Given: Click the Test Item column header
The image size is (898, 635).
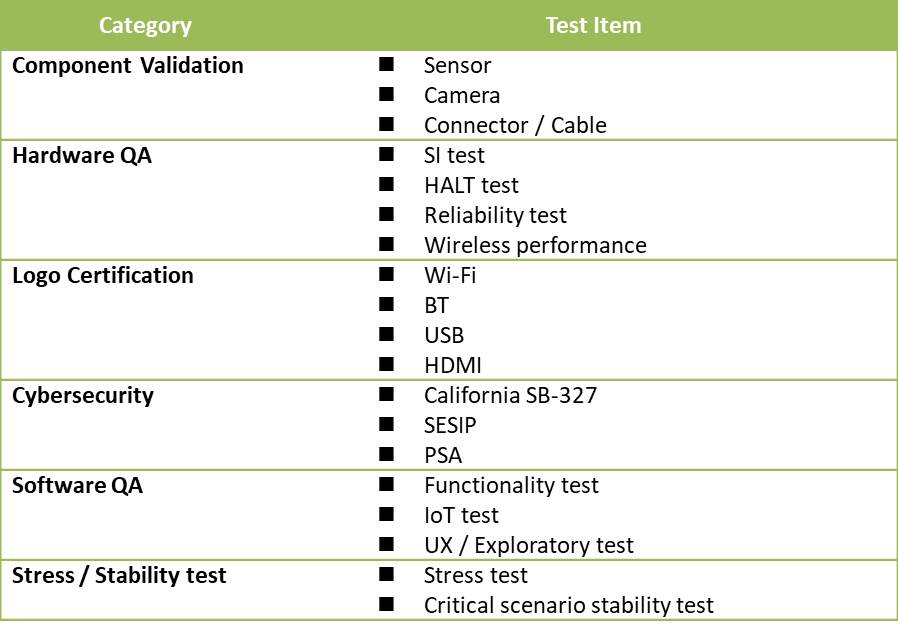Looking at the screenshot, I should coord(593,25).
